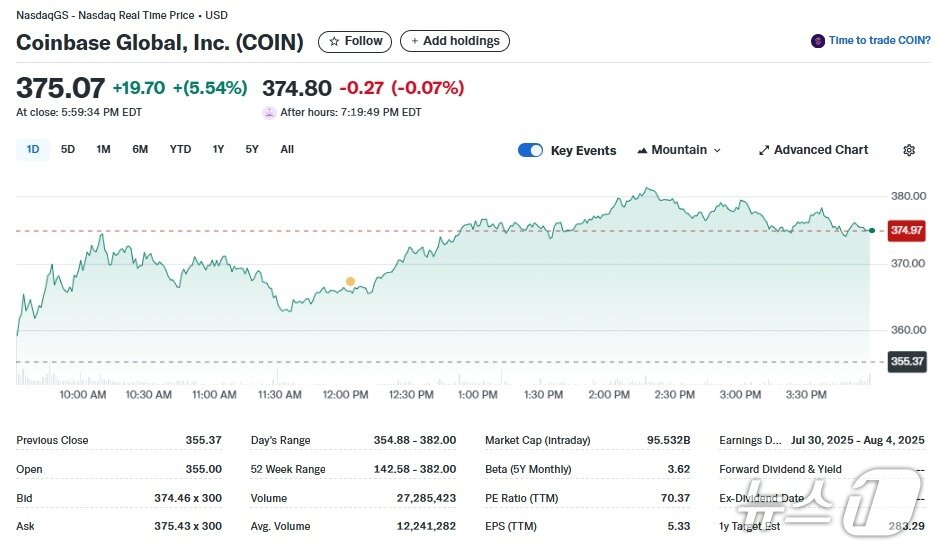View the All time range

click(287, 150)
